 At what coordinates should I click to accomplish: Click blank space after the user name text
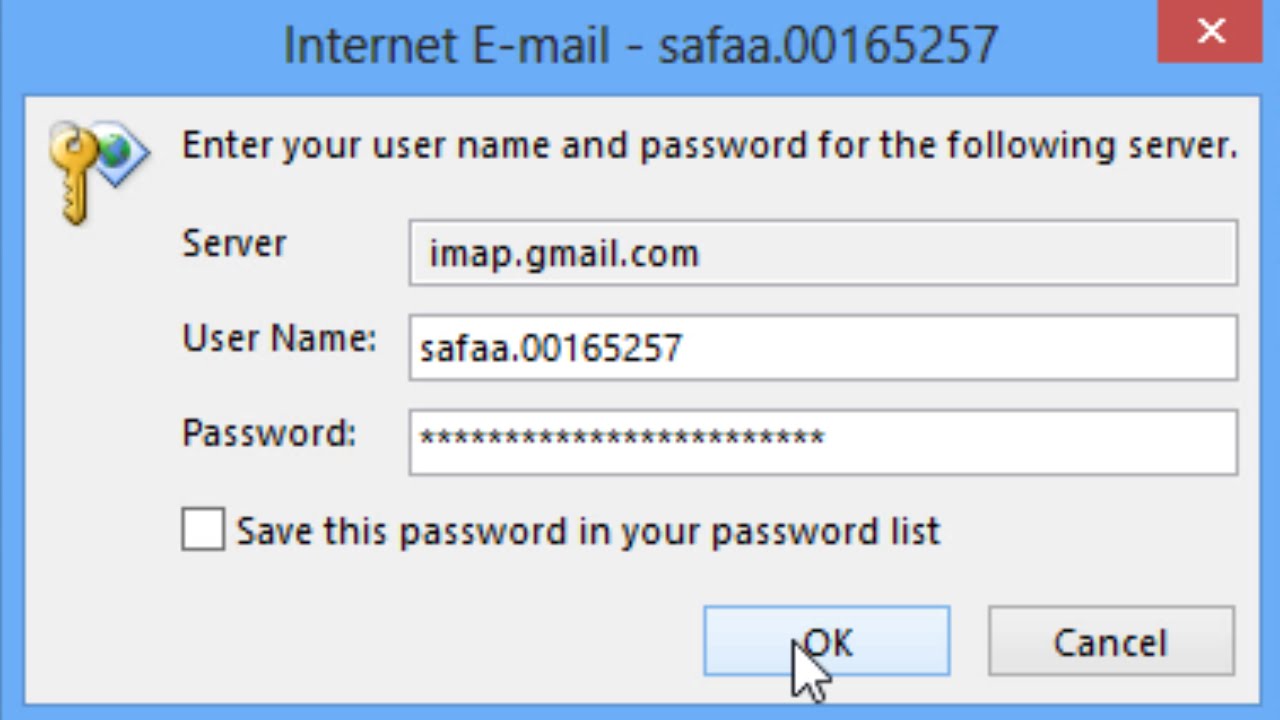[x=960, y=348]
